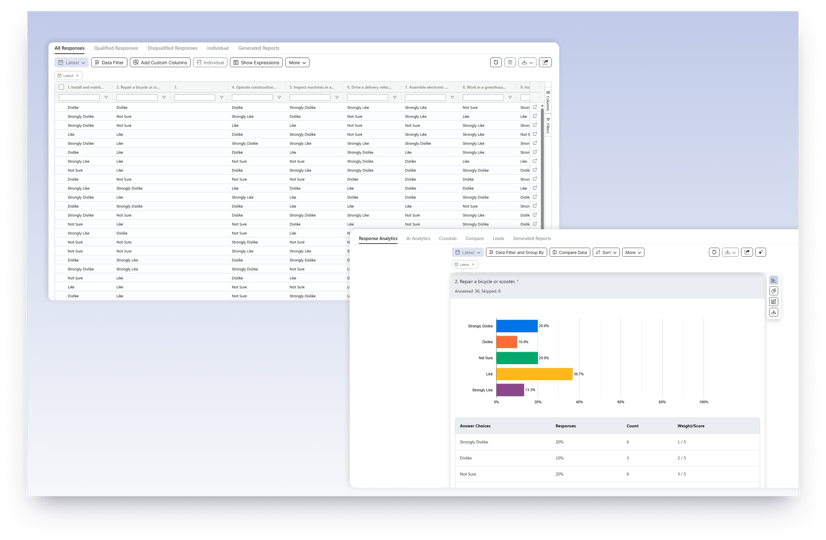This screenshot has width=826, height=540.
Task: Switch chart to bar chart view
Action: (x=773, y=280)
